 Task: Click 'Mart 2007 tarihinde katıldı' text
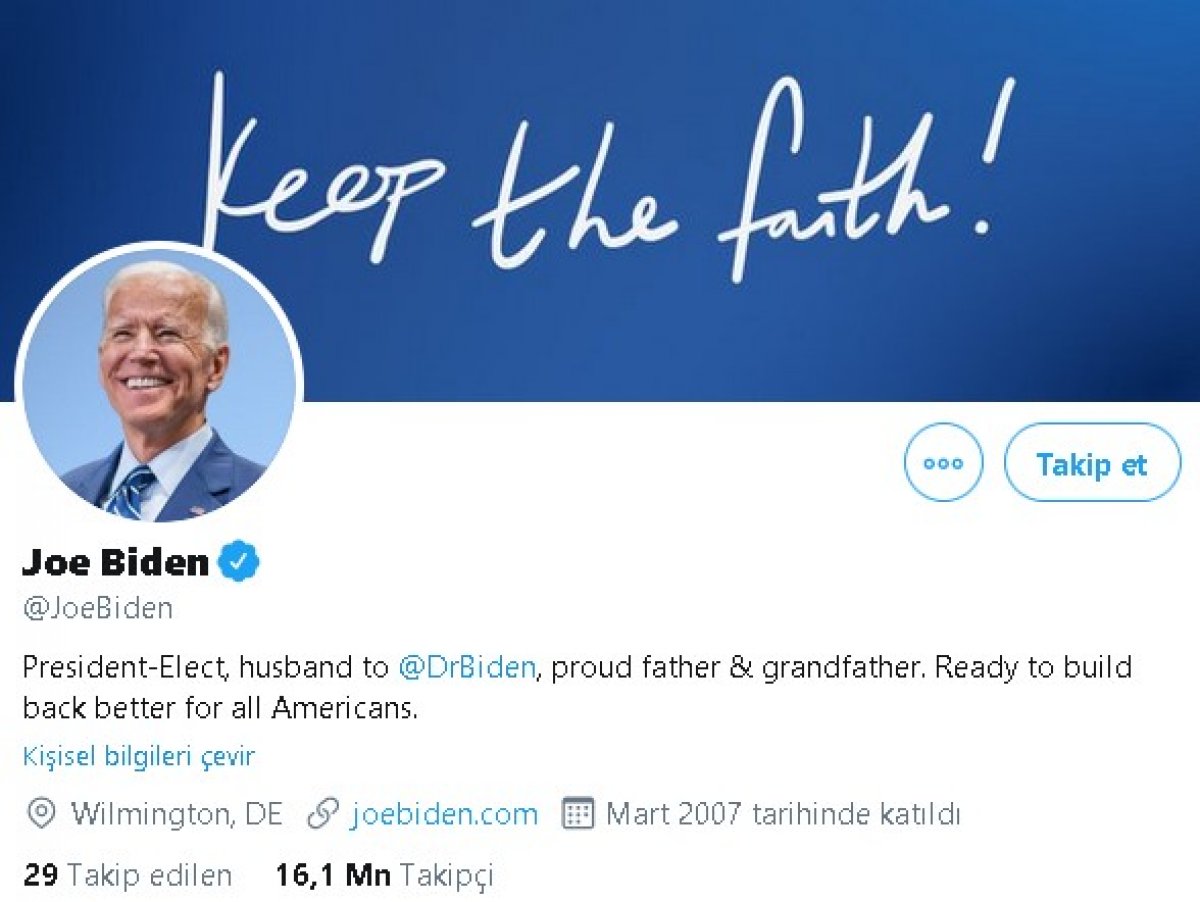click(x=783, y=814)
